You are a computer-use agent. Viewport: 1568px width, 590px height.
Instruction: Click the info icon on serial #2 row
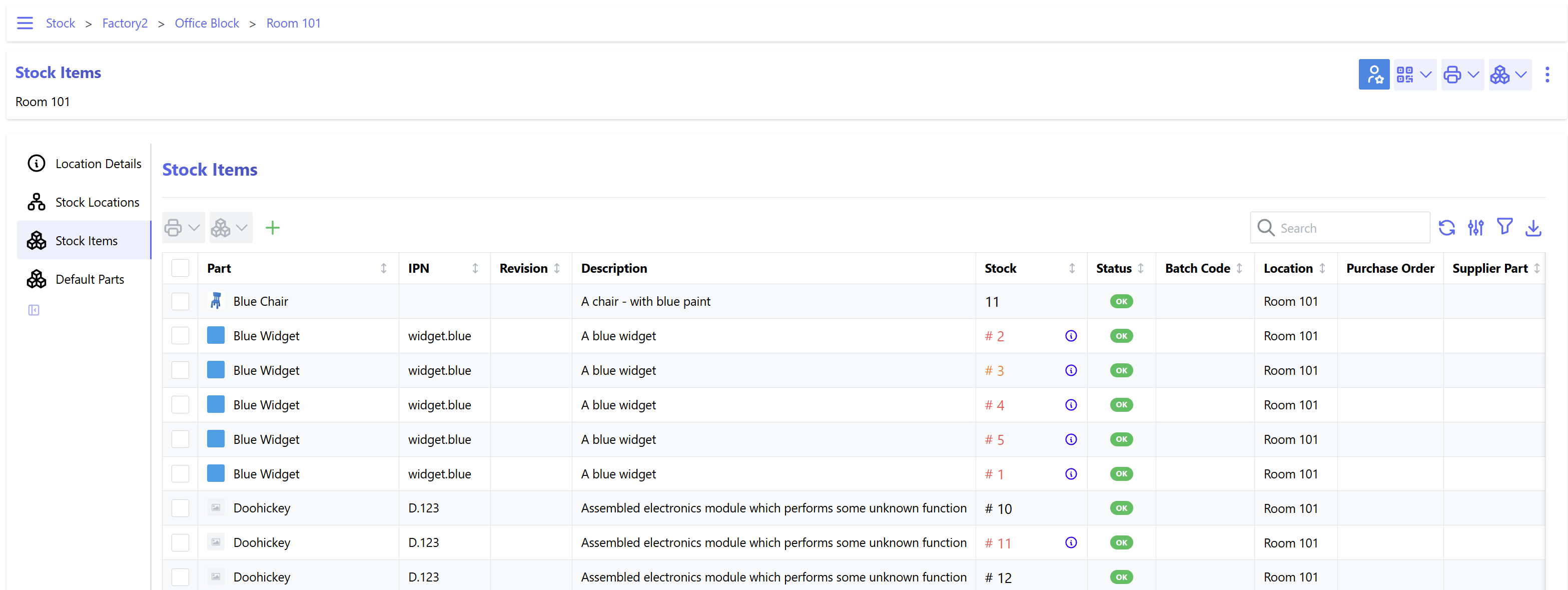pos(1071,336)
